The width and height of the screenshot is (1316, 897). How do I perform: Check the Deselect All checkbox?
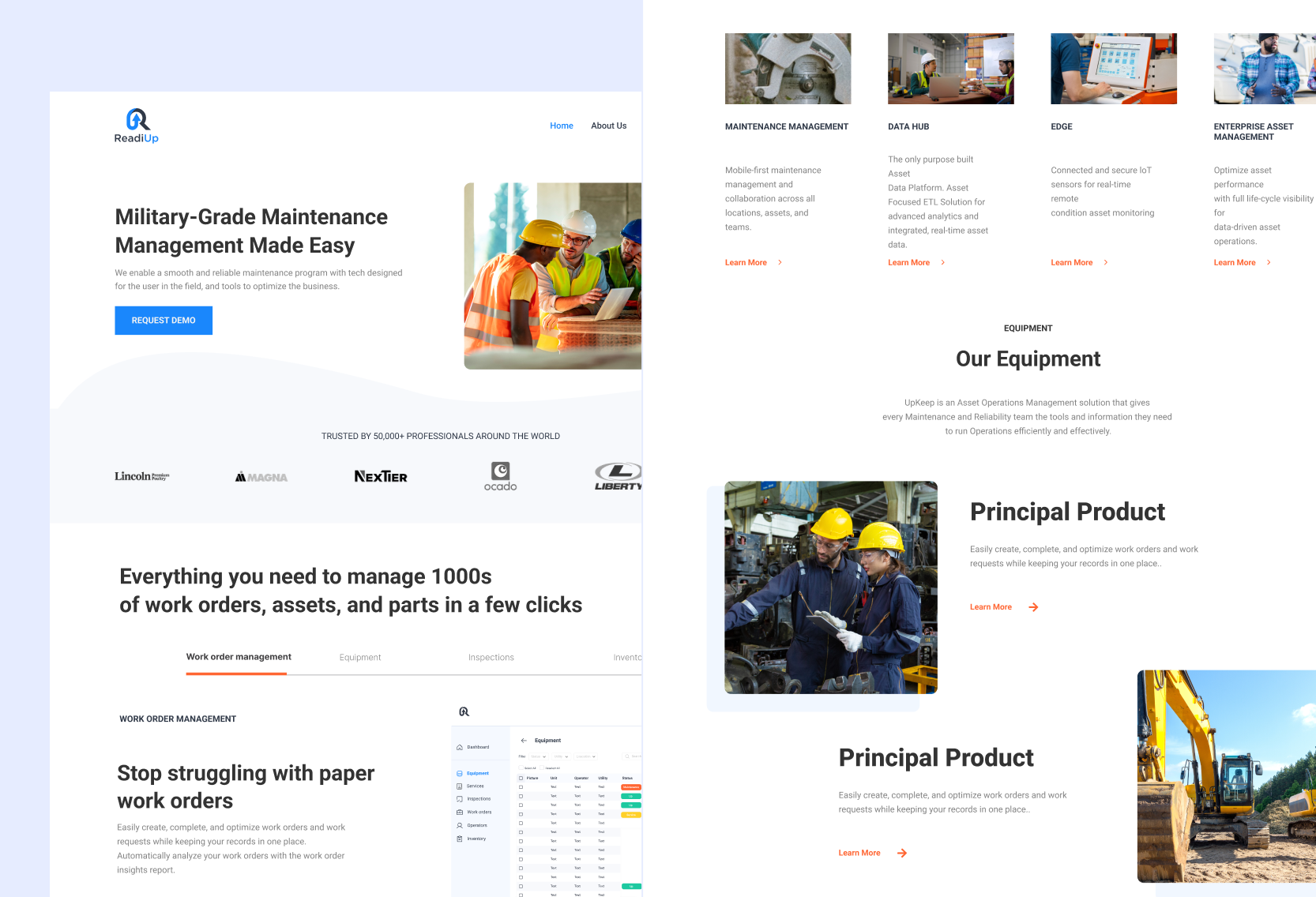click(542, 768)
